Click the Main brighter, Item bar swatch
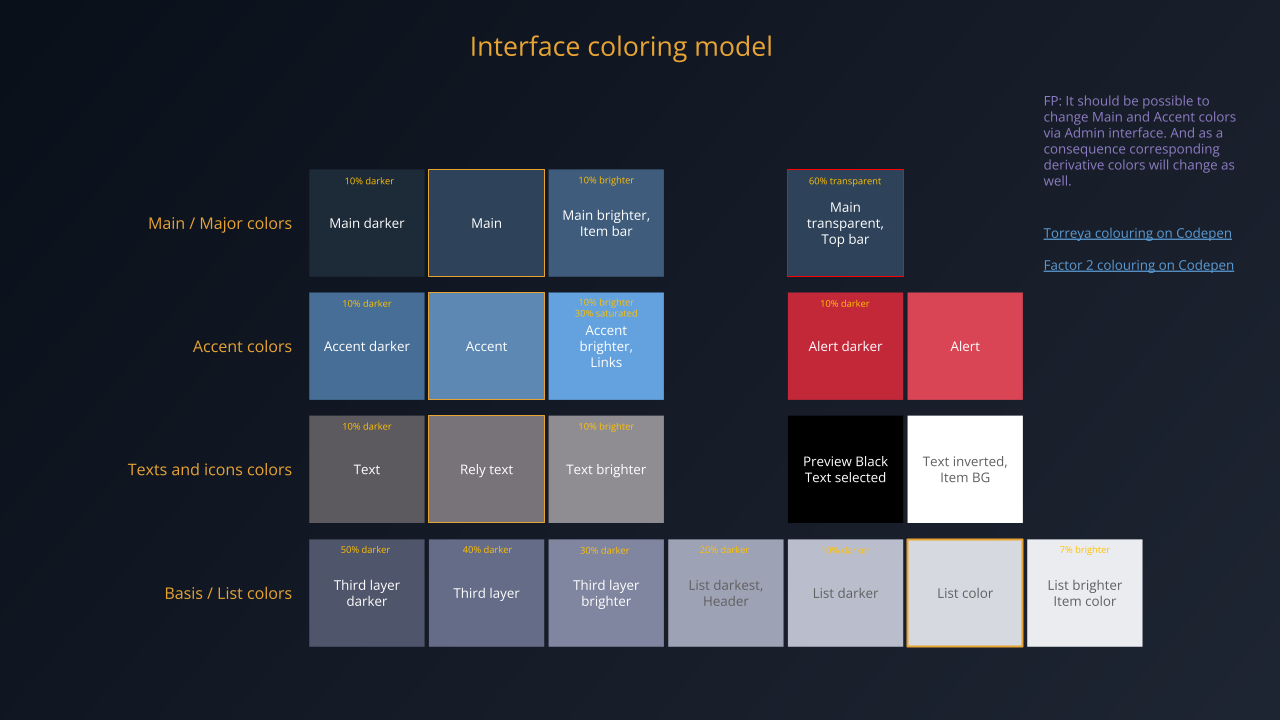The image size is (1280, 720). 606,222
